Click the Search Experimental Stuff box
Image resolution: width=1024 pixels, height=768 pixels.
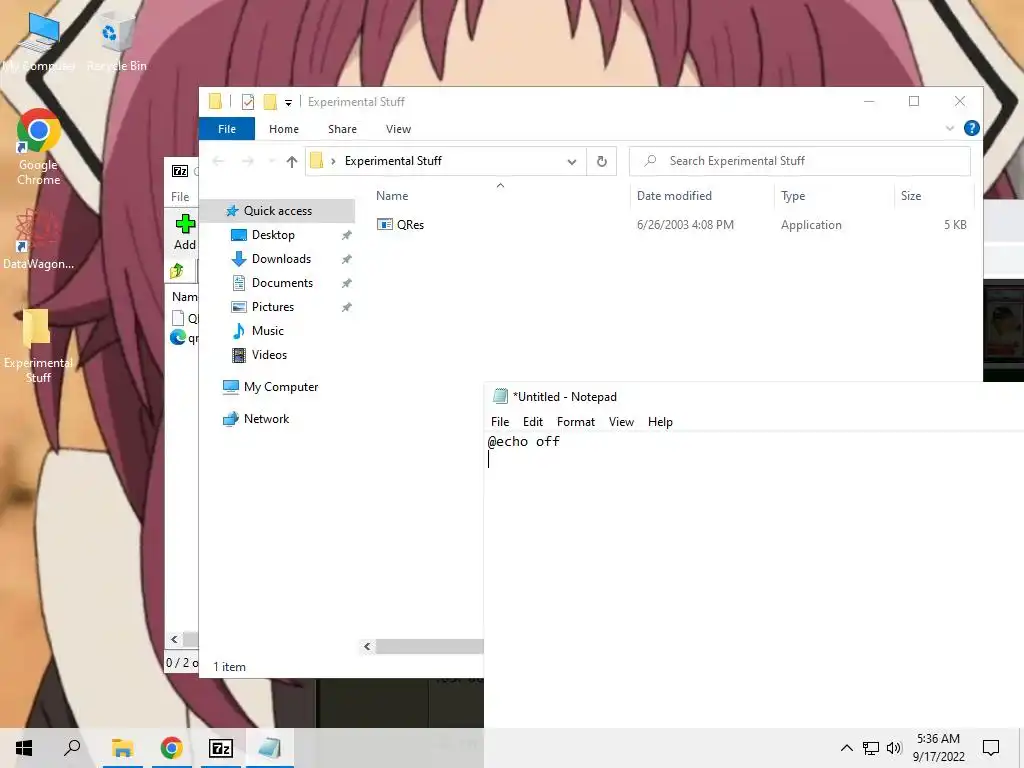(800, 161)
